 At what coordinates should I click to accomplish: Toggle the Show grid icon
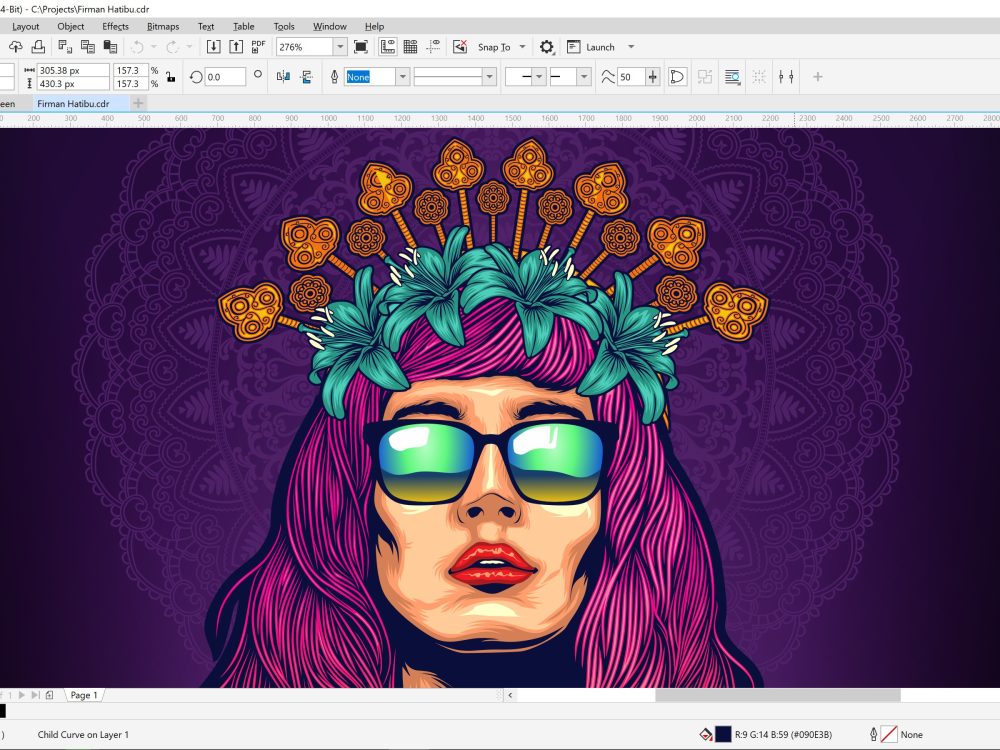pyautogui.click(x=411, y=47)
